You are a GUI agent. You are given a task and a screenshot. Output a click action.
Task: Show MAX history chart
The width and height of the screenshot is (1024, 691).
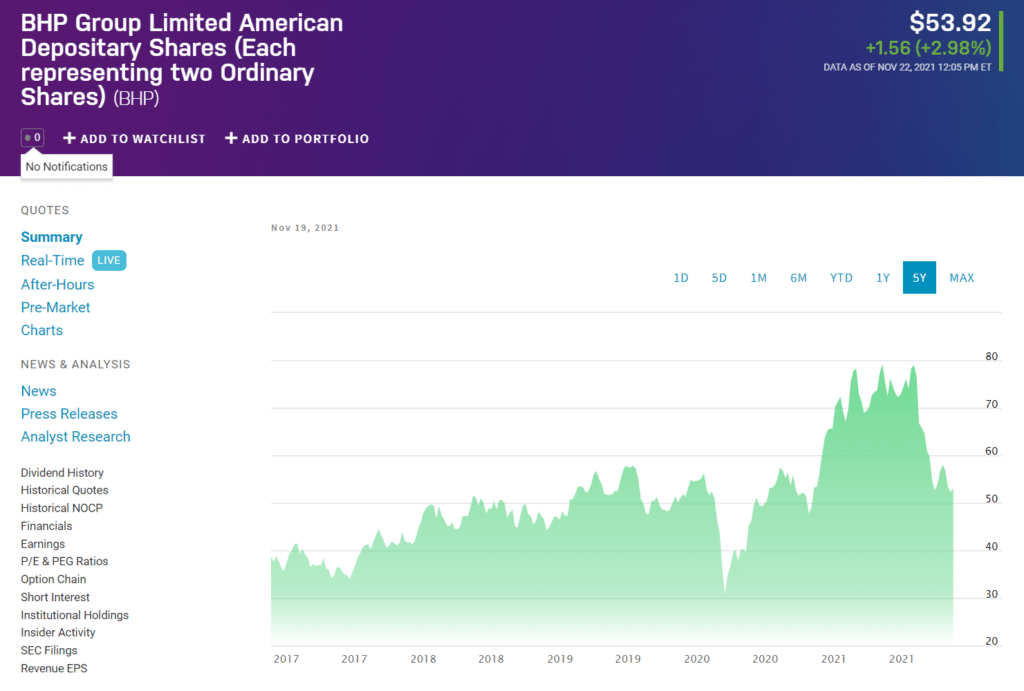tap(961, 278)
